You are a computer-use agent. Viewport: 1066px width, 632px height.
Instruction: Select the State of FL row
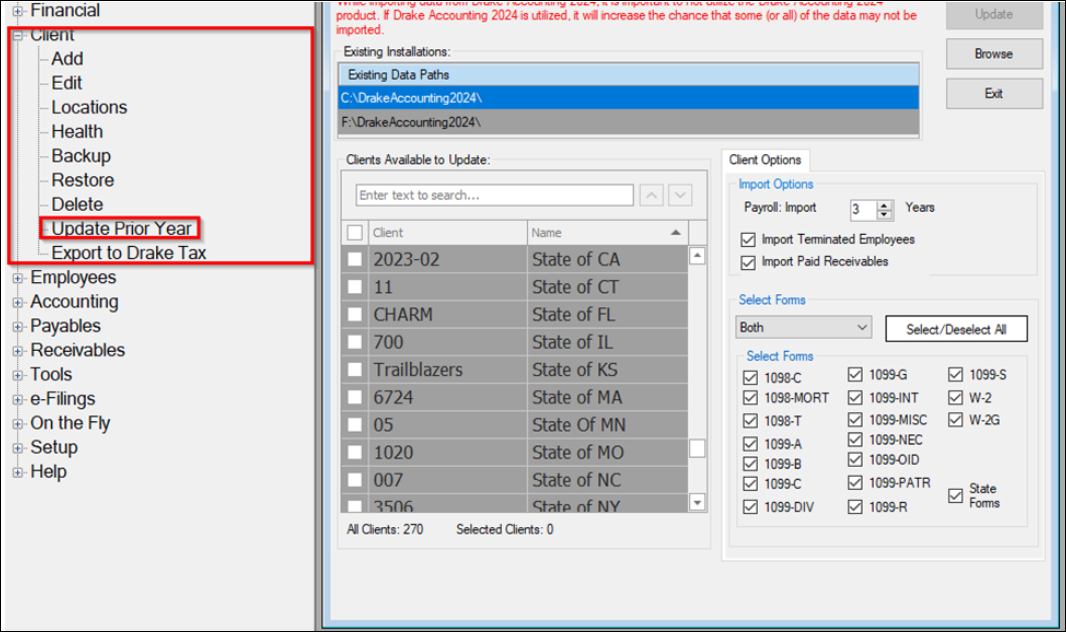coord(515,315)
